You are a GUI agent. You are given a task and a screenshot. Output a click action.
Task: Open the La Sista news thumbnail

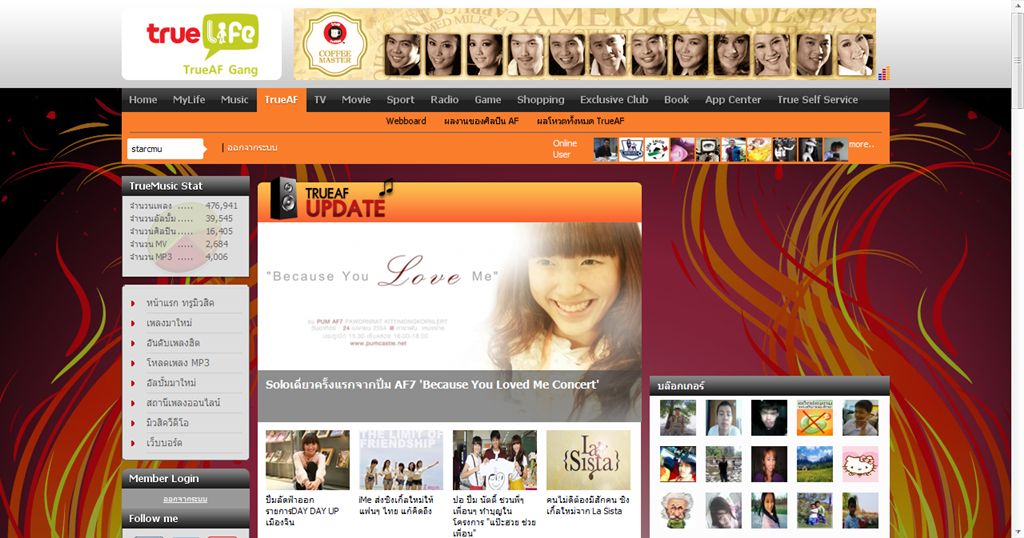point(588,460)
